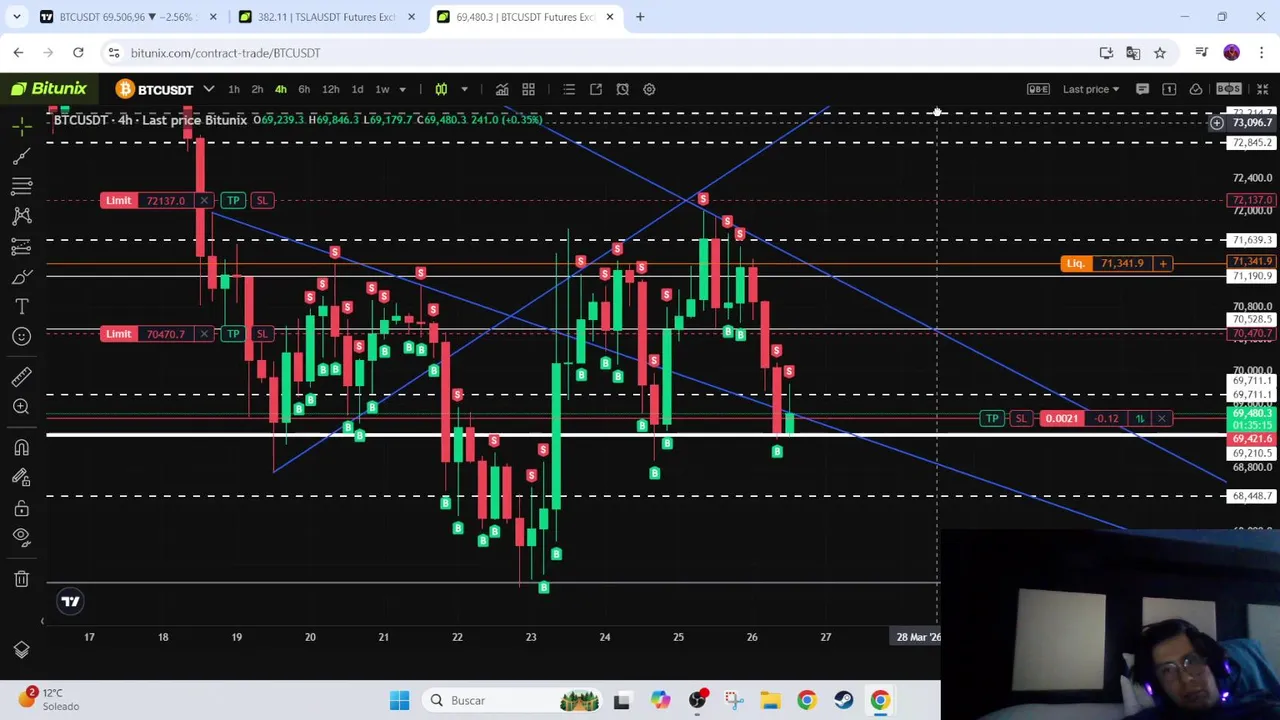The height and width of the screenshot is (720, 1280).
Task: Toggle the B·E break-even display
Action: pyautogui.click(x=1038, y=89)
